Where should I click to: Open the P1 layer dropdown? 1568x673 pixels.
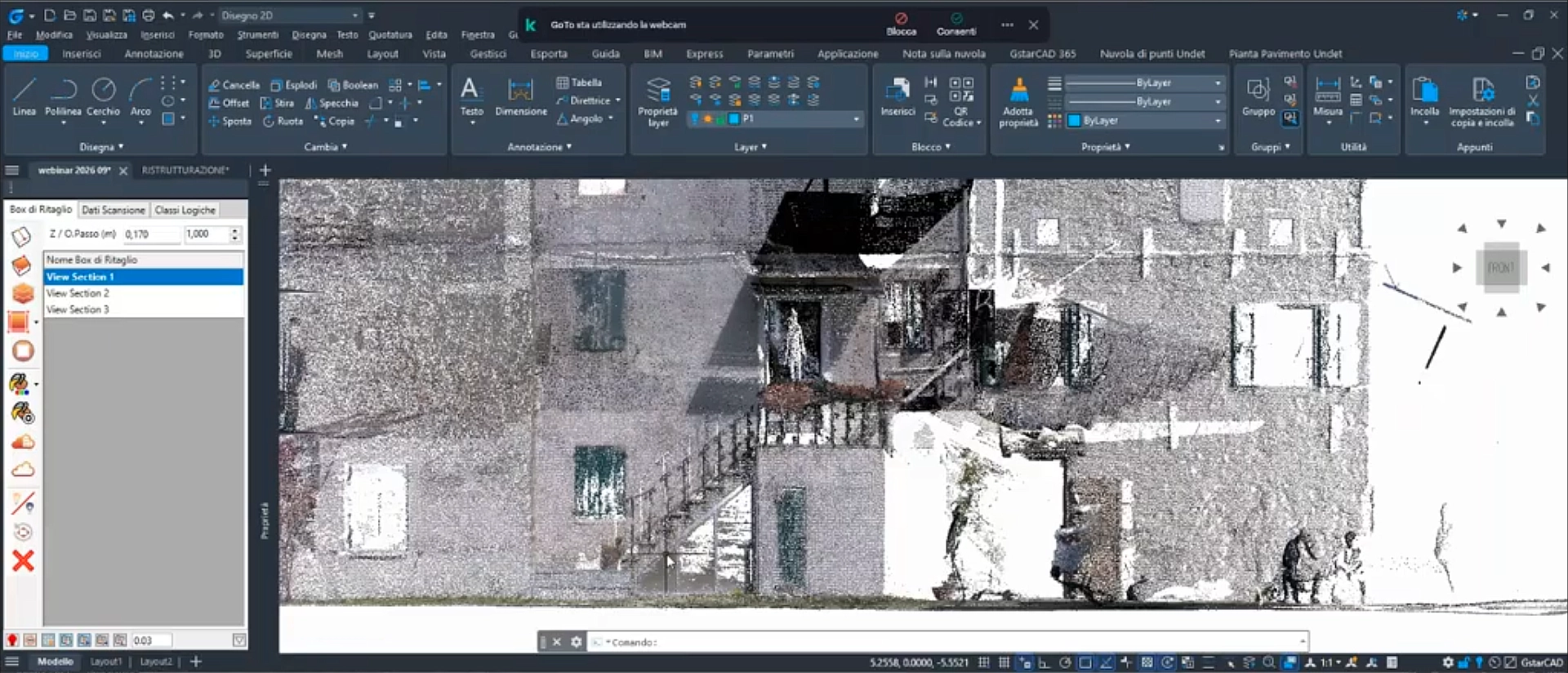(775, 119)
